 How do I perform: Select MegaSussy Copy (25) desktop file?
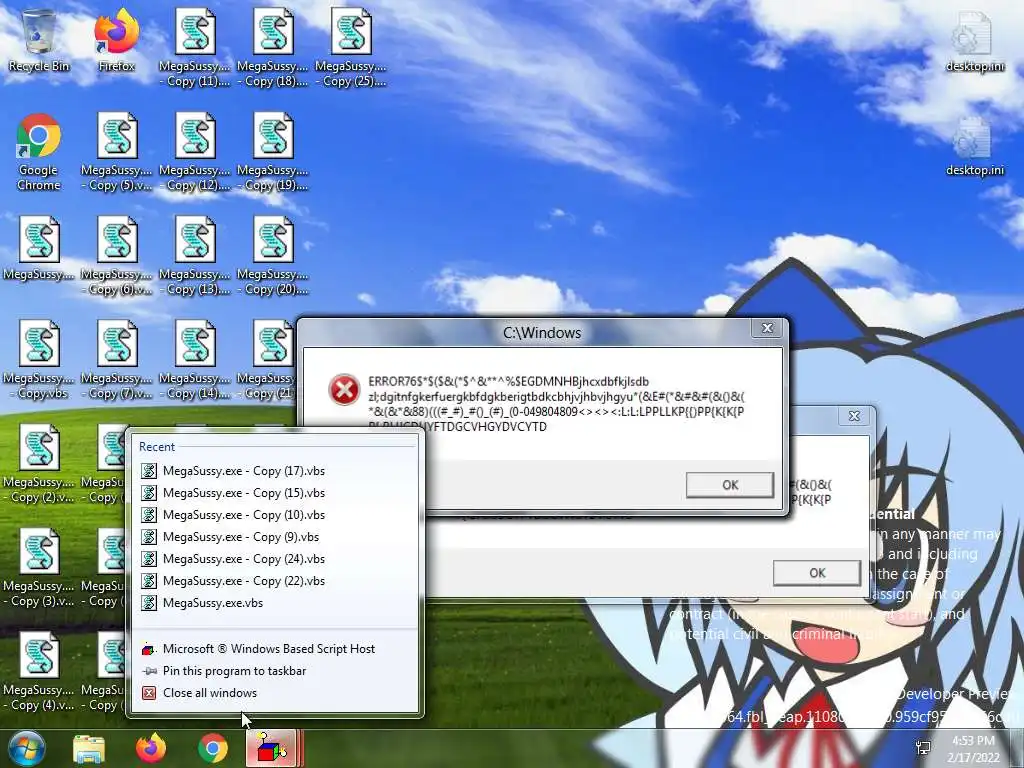pyautogui.click(x=351, y=48)
